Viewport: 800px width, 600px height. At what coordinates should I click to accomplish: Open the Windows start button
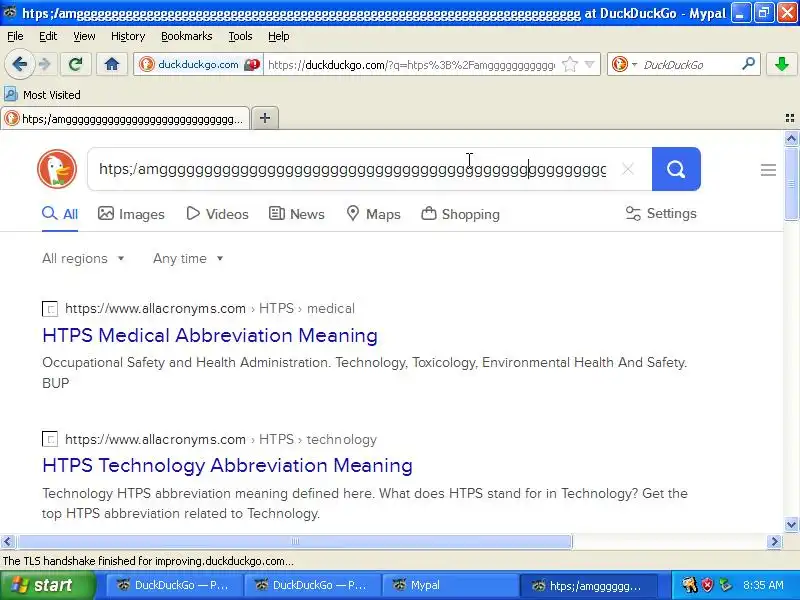pos(47,585)
